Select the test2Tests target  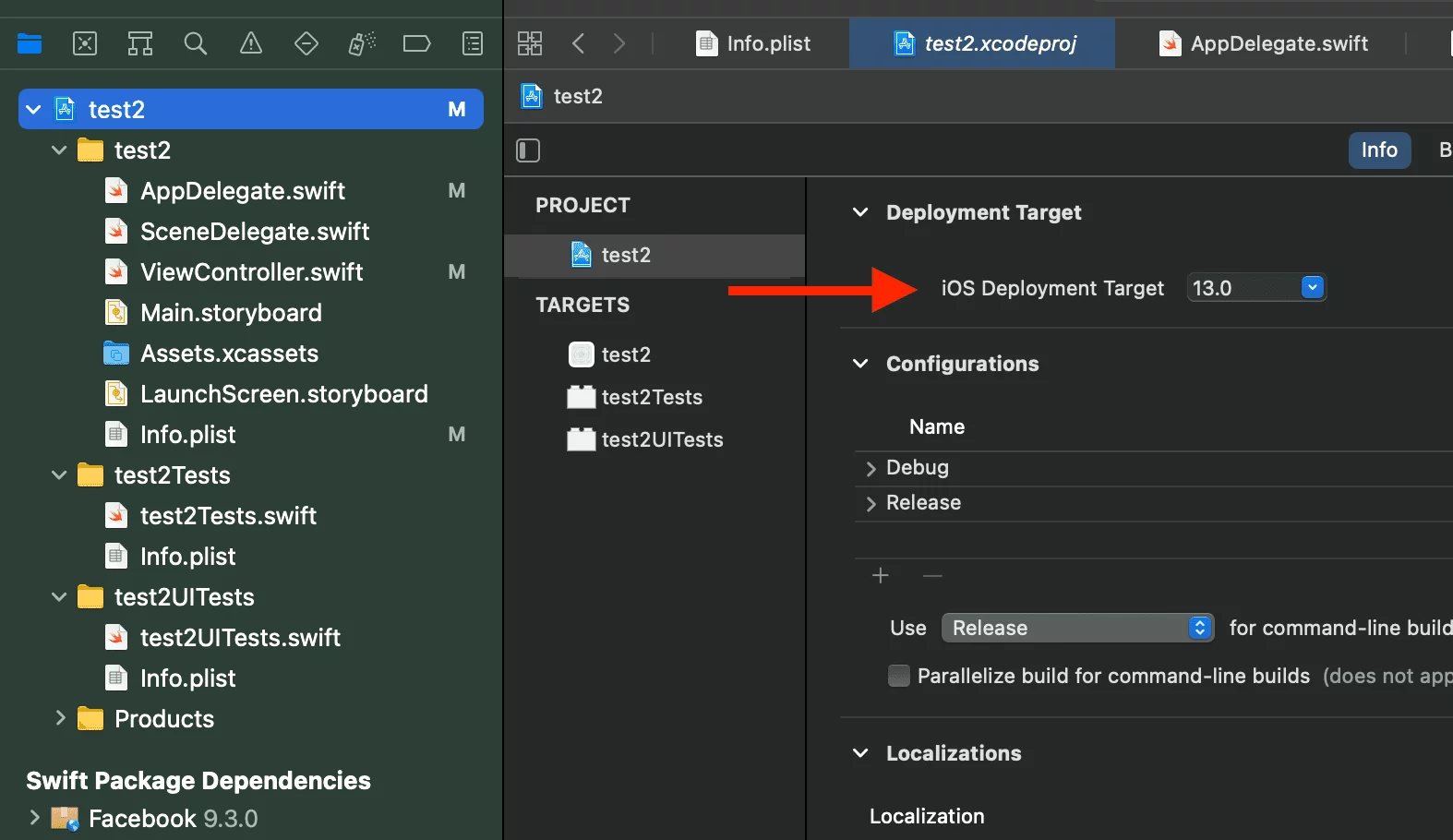click(654, 397)
